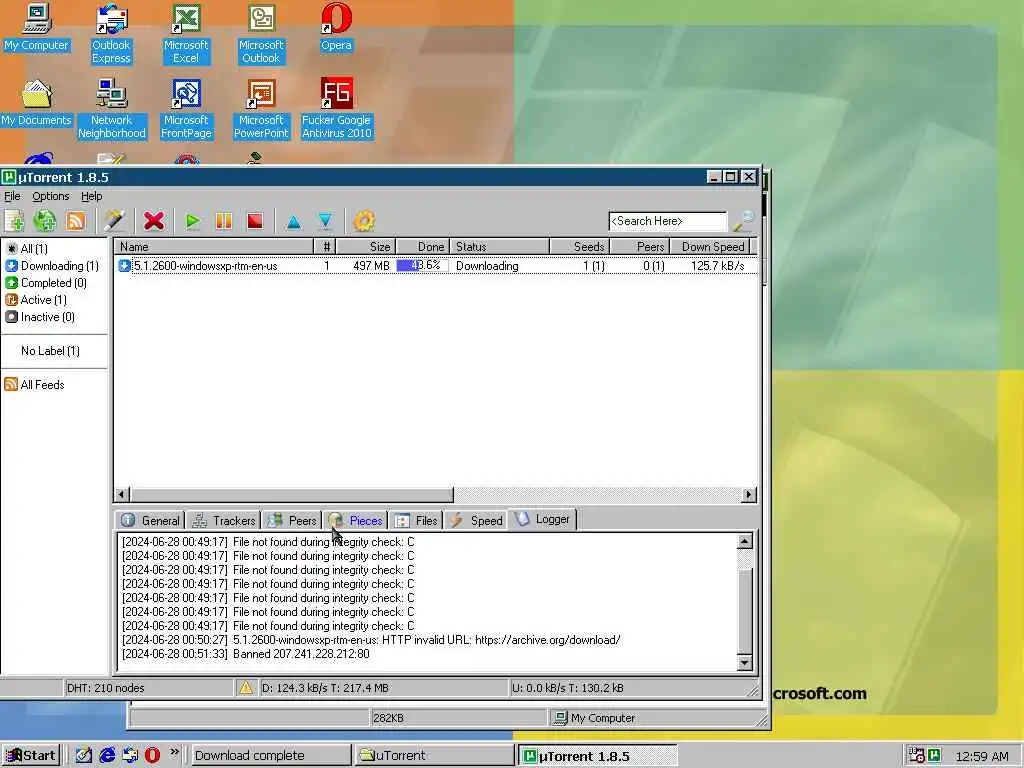Open the File menu
The image size is (1024, 768).
[12, 196]
